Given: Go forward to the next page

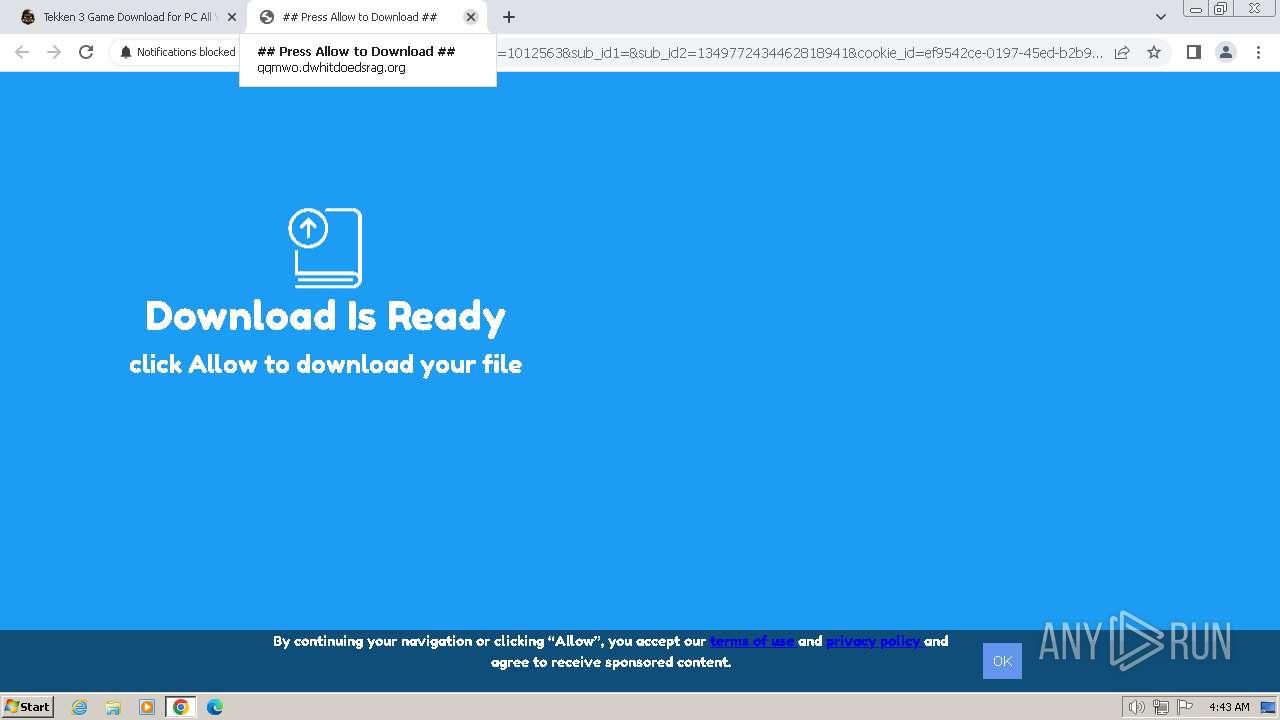Looking at the screenshot, I should [54, 52].
